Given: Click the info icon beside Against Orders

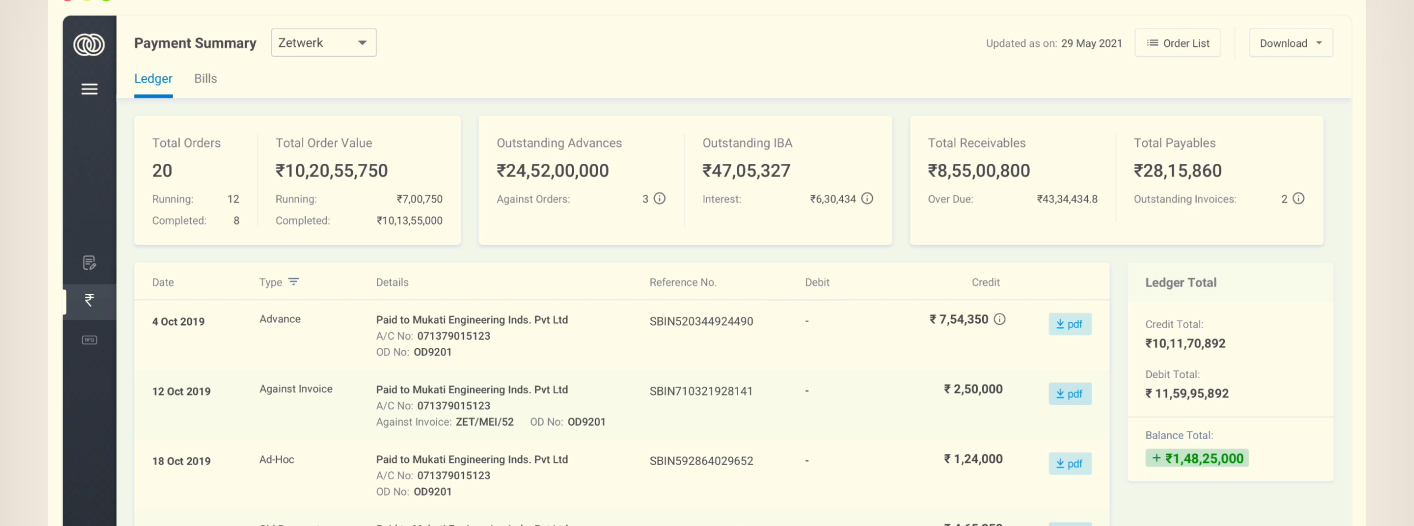Looking at the screenshot, I should [x=659, y=199].
